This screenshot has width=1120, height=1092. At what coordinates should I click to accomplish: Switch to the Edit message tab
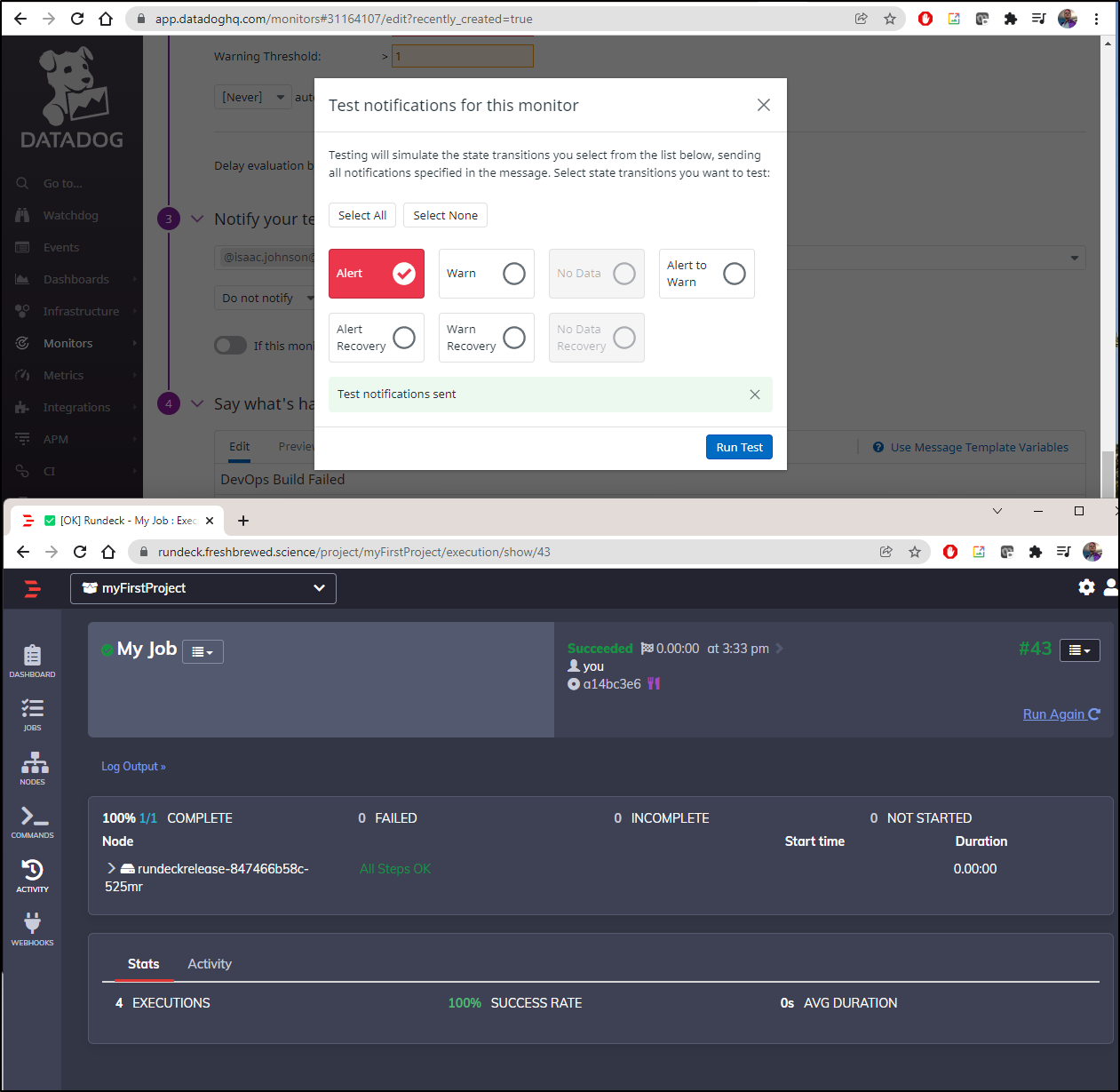[x=240, y=447]
